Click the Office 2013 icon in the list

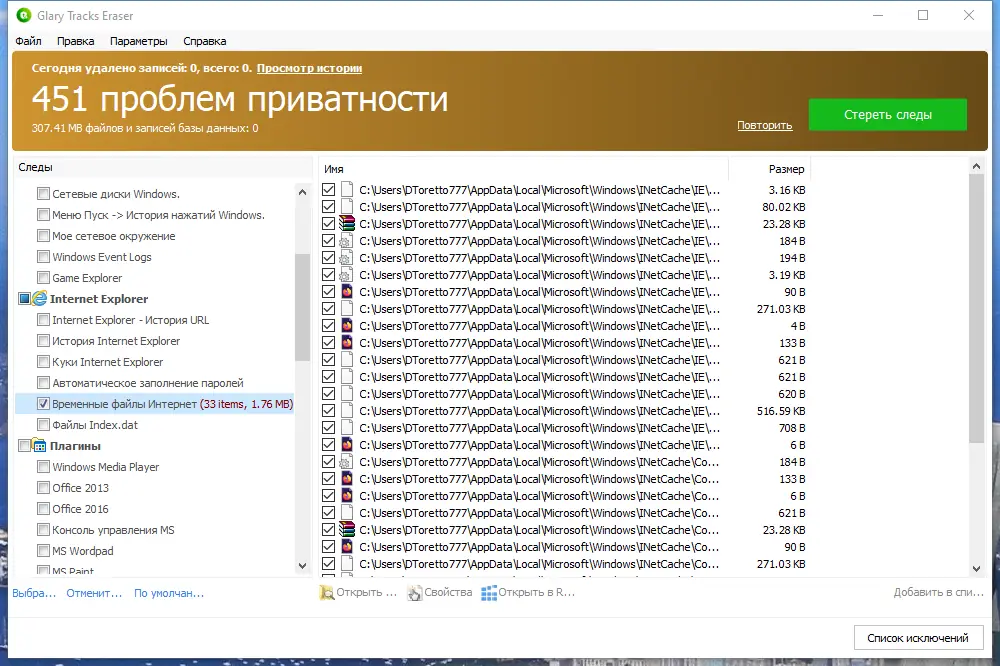43,487
